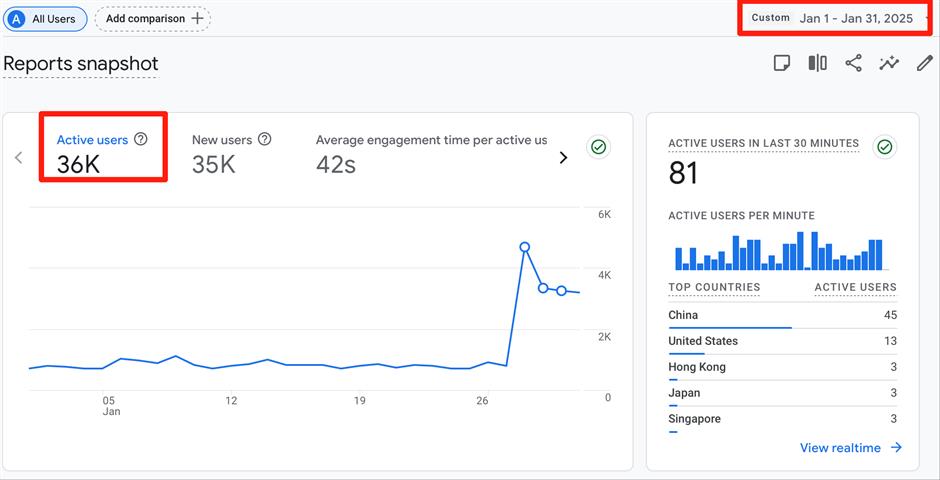The height and width of the screenshot is (480, 940).
Task: Show next metrics with right chevron
Action: (563, 157)
